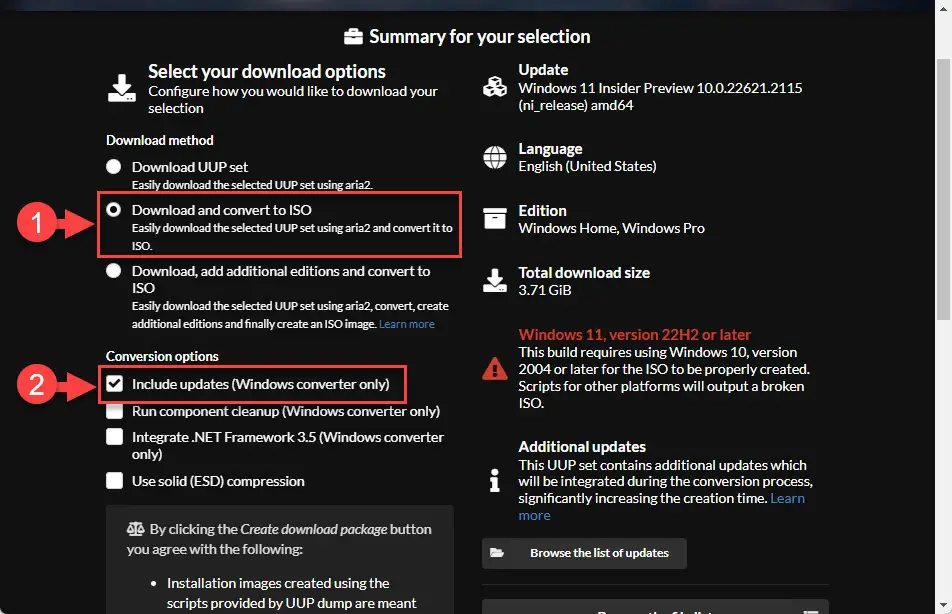Open Learn more link under download method

407,324
